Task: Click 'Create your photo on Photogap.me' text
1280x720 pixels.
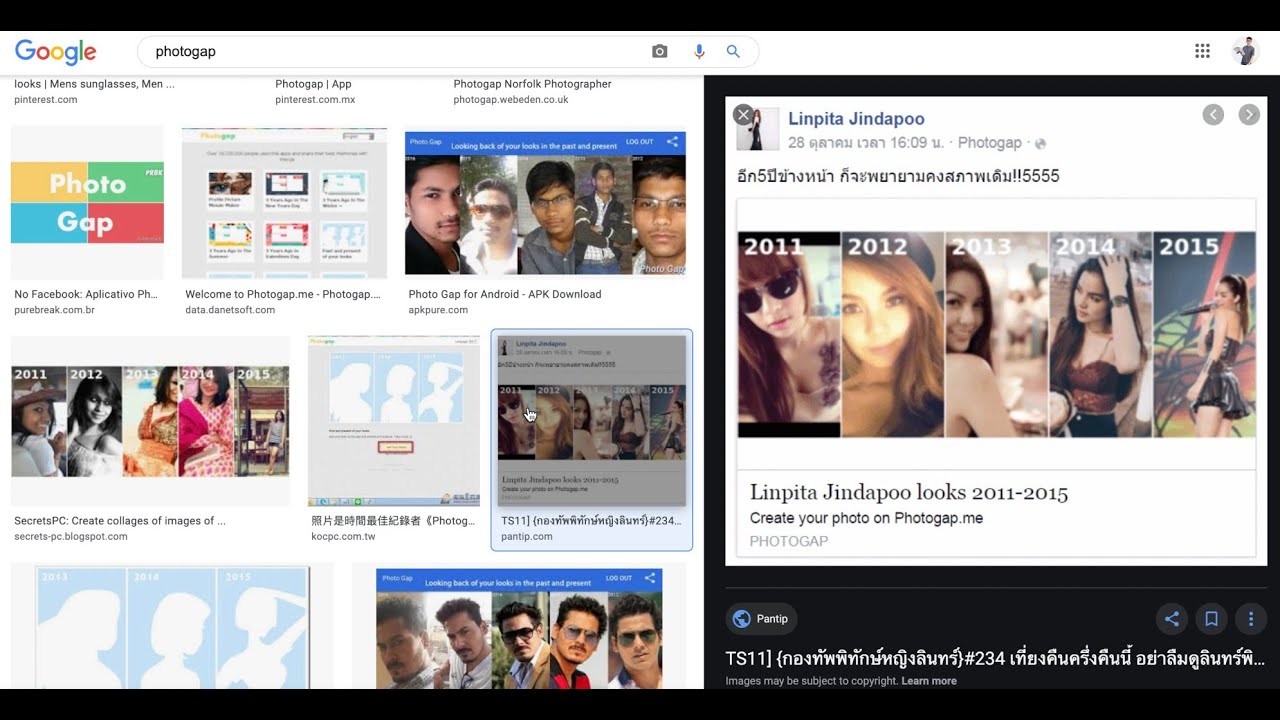Action: (866, 518)
